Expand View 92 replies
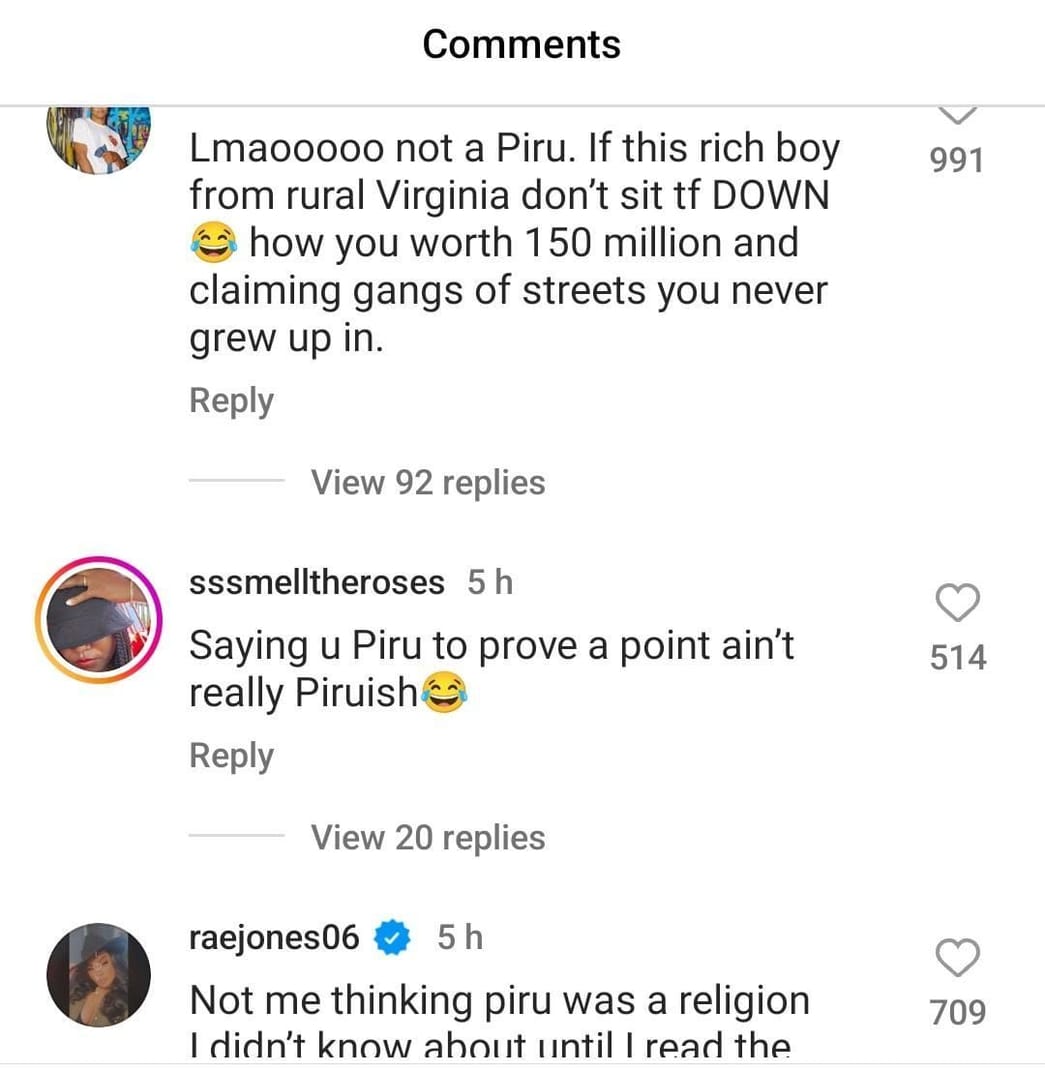The image size is (1045, 1068). pos(428,482)
